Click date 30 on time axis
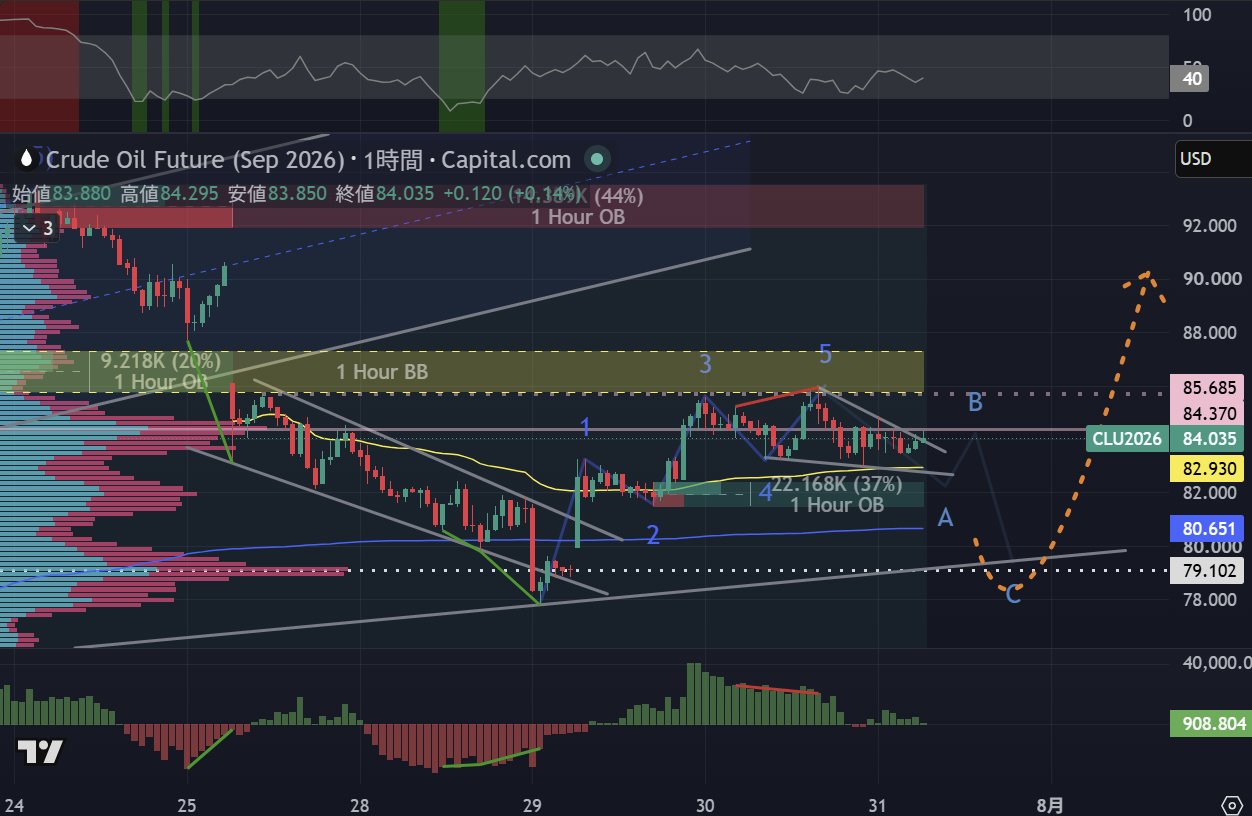 click(x=706, y=806)
